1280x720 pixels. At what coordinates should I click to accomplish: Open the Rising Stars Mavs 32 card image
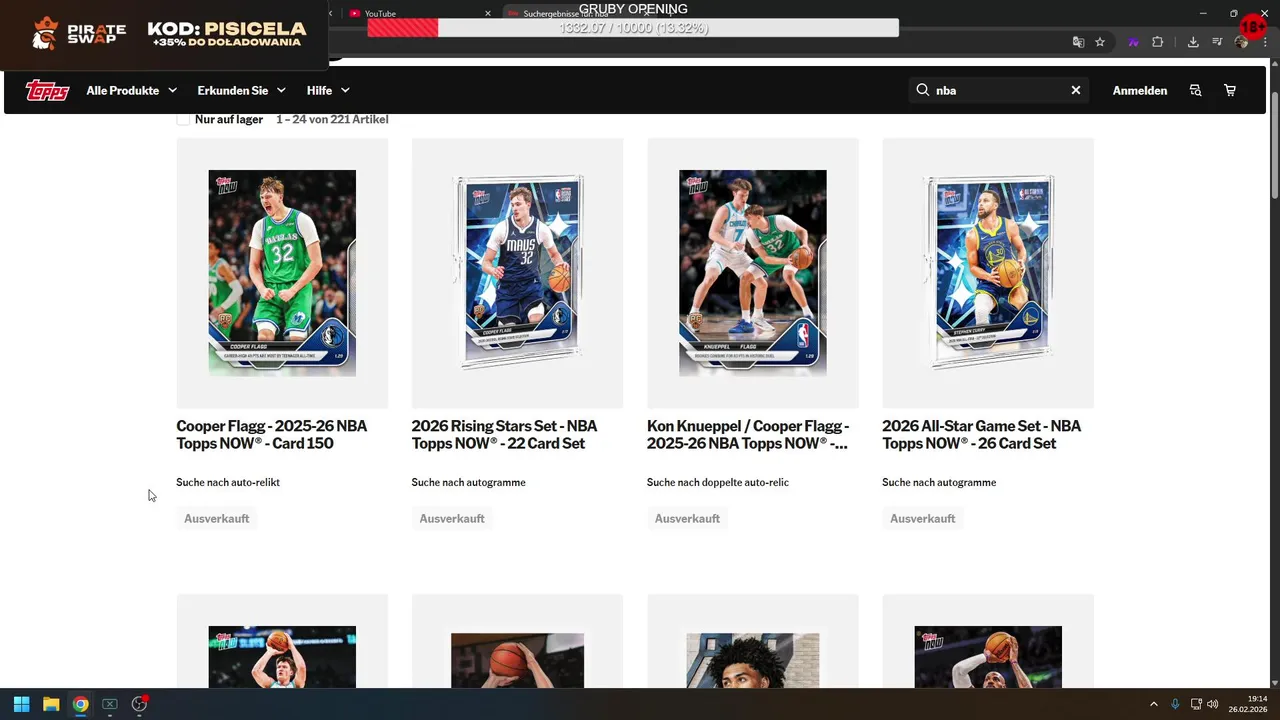tap(517, 273)
